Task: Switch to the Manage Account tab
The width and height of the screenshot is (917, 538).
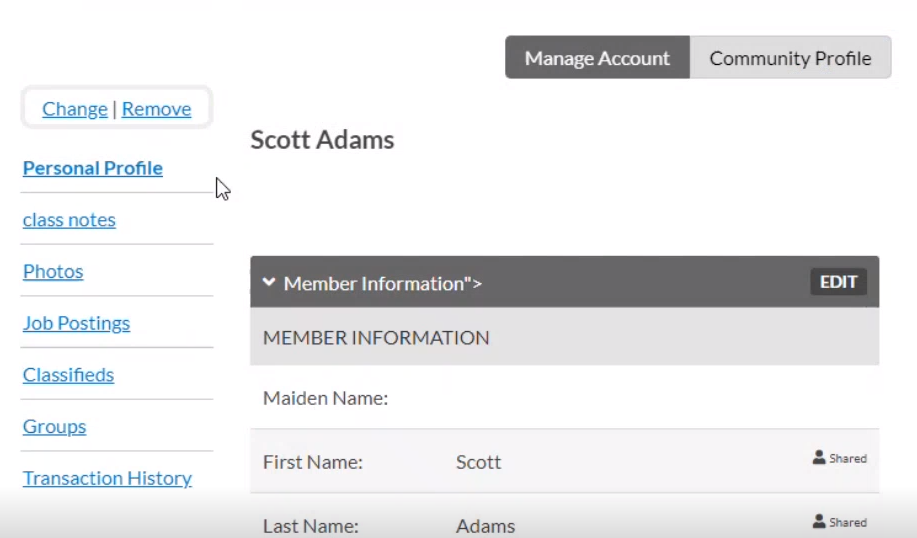Action: (597, 58)
